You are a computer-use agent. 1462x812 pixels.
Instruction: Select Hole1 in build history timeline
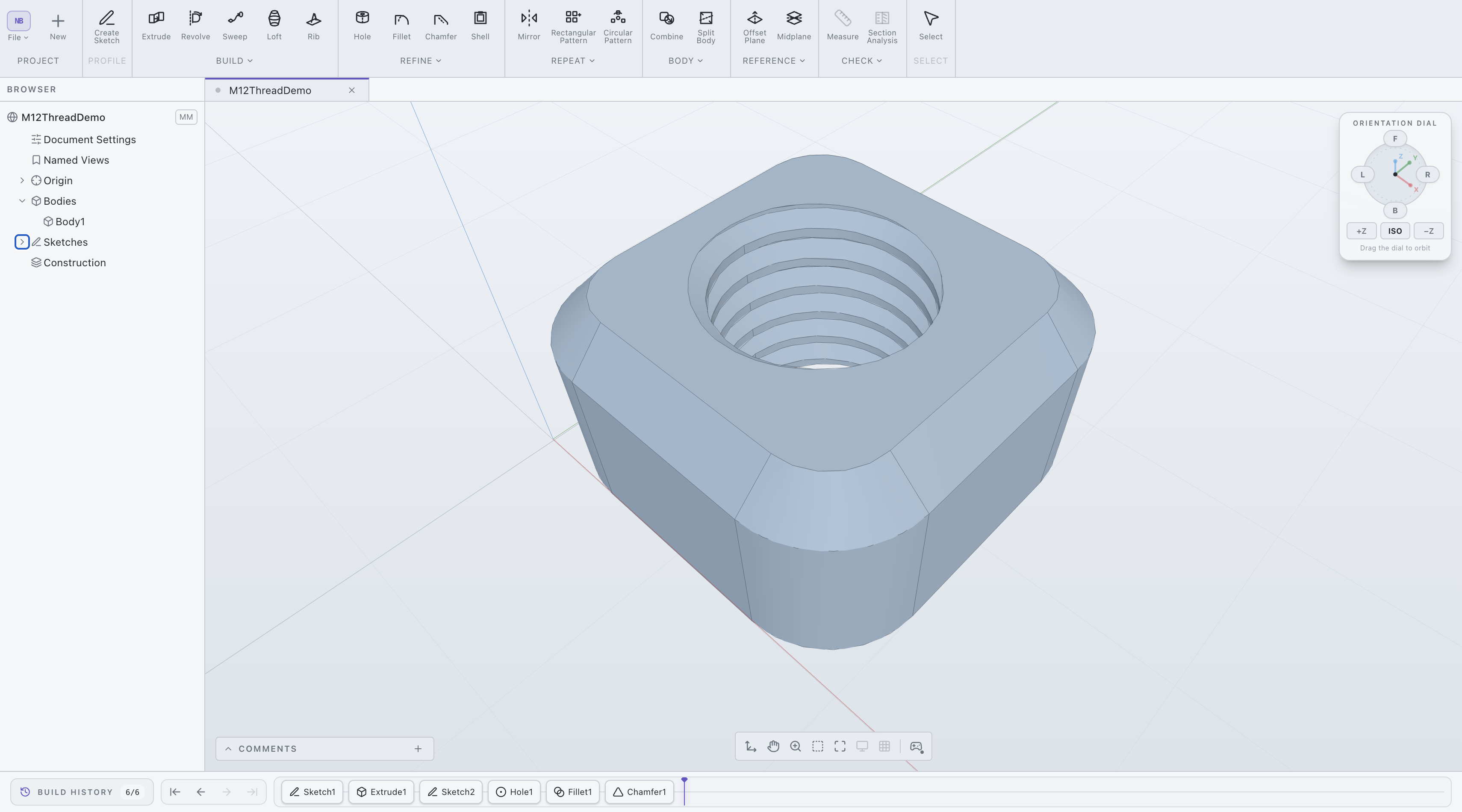[514, 792]
